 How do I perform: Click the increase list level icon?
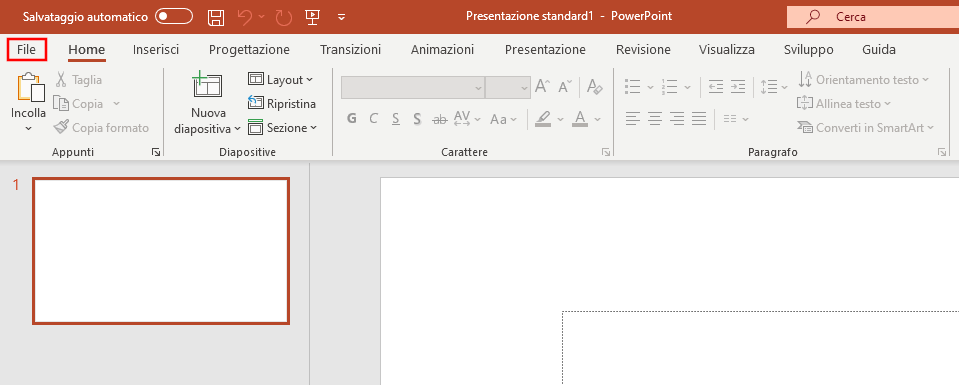click(738, 87)
